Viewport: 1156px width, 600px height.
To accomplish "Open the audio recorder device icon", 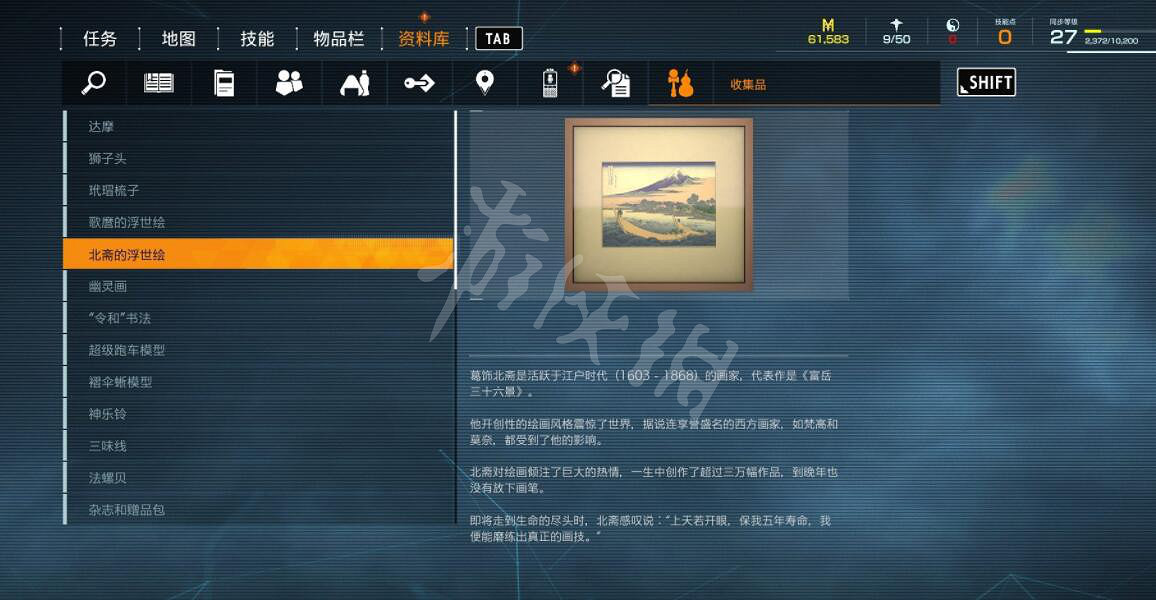I will point(550,83).
